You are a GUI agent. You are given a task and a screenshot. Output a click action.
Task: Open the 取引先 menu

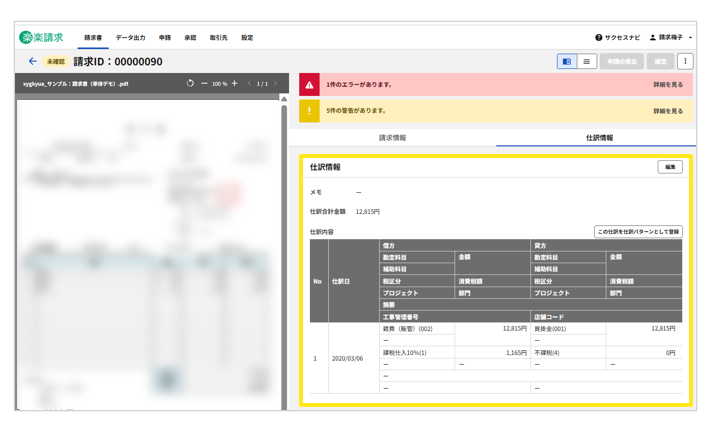218,38
